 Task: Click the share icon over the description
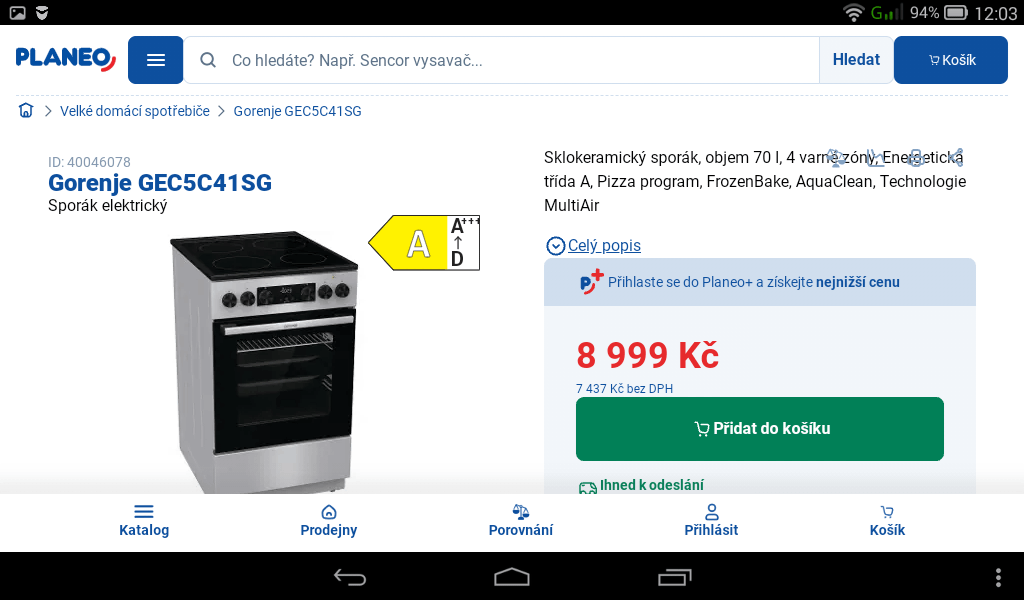click(x=955, y=157)
